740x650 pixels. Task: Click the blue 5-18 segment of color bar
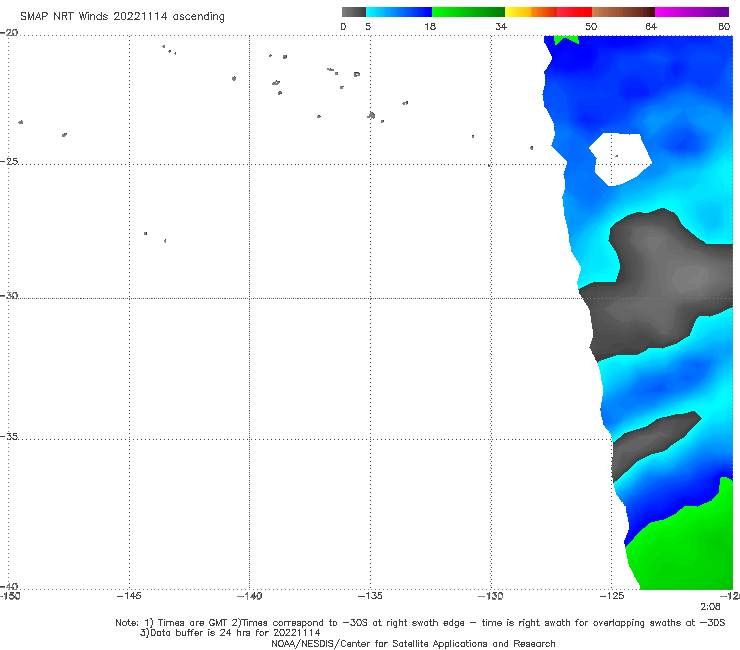tap(399, 12)
